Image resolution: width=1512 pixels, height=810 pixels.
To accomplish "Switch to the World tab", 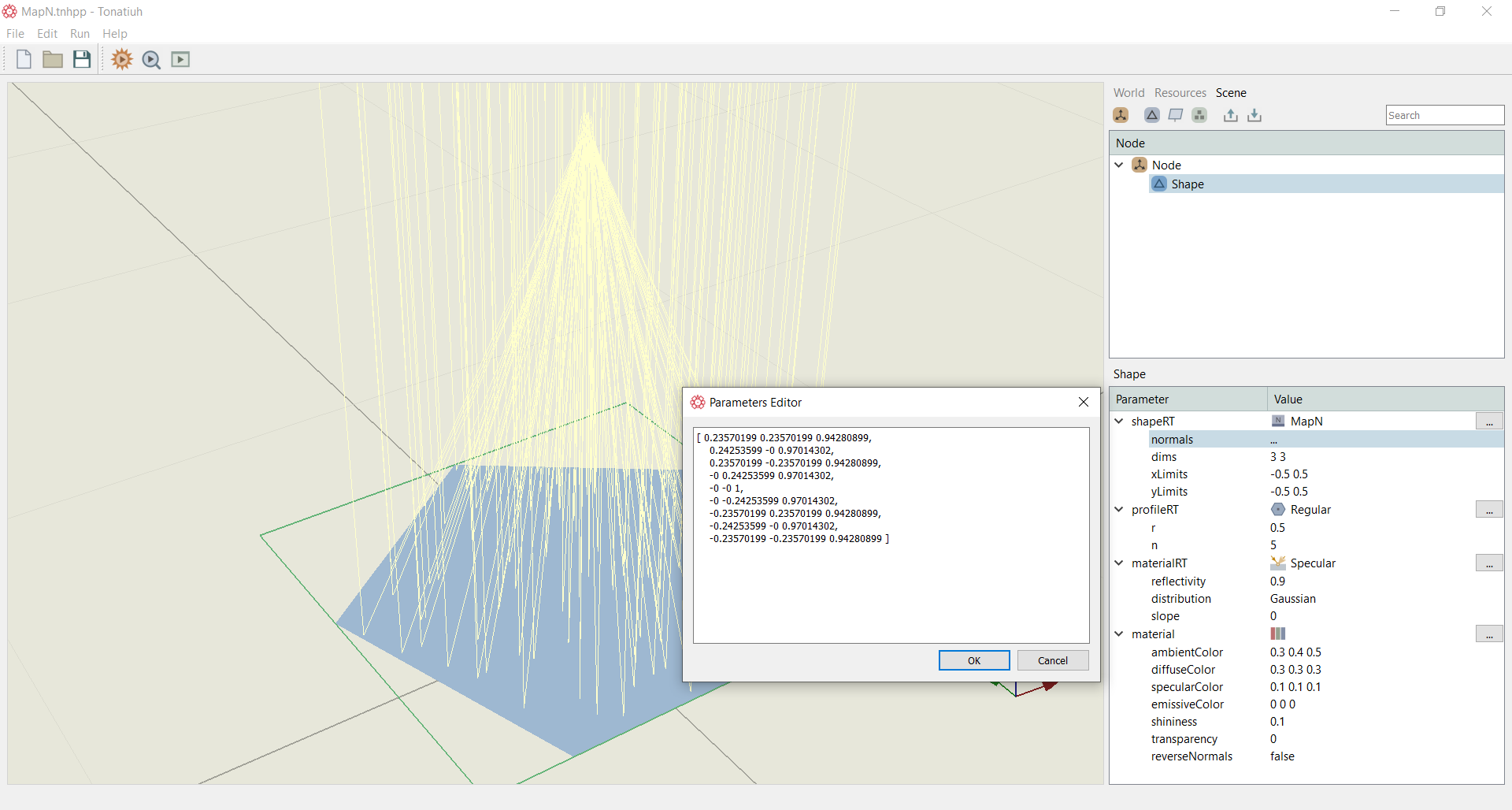I will pos(1128,93).
